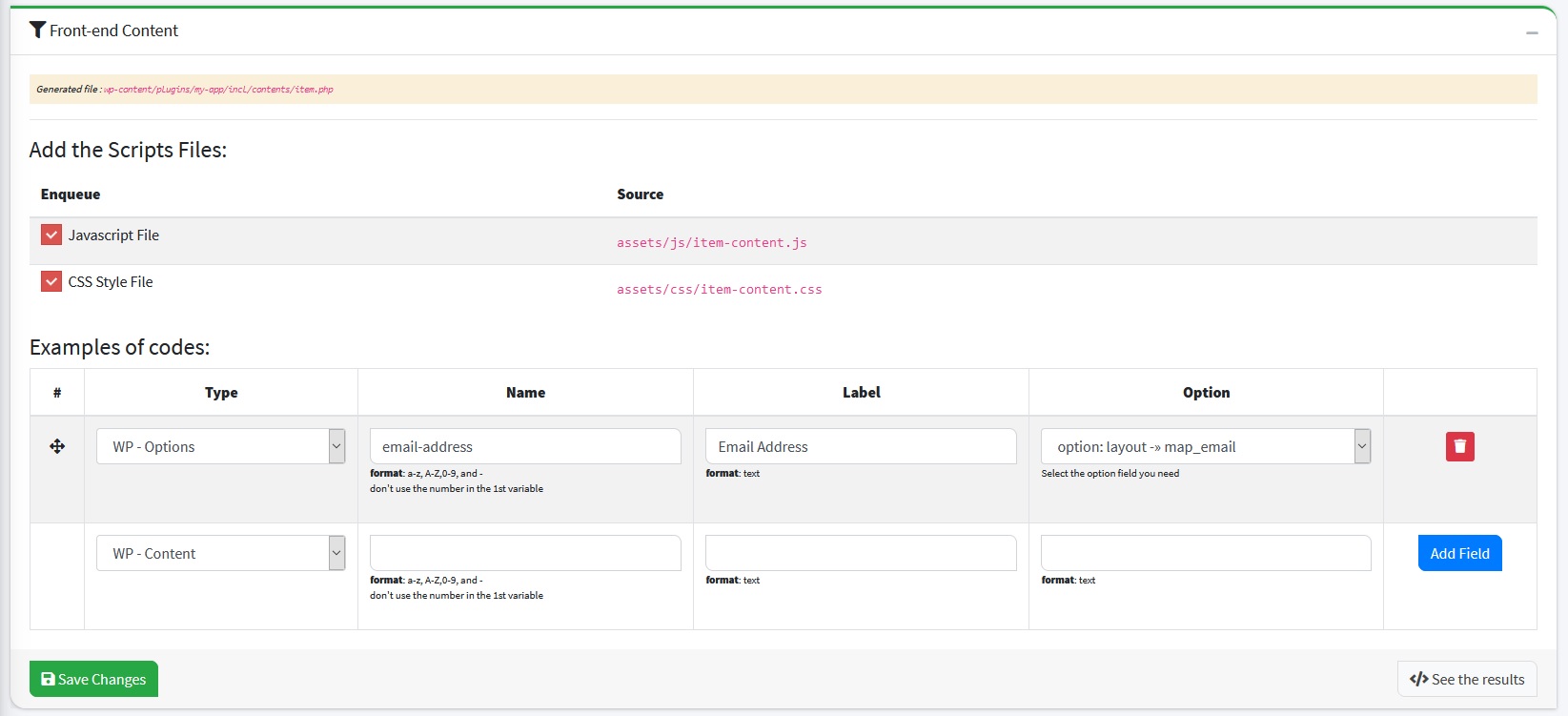Expand the option layout map_email dropdown
This screenshot has width=1568, height=716.
click(x=1205, y=446)
